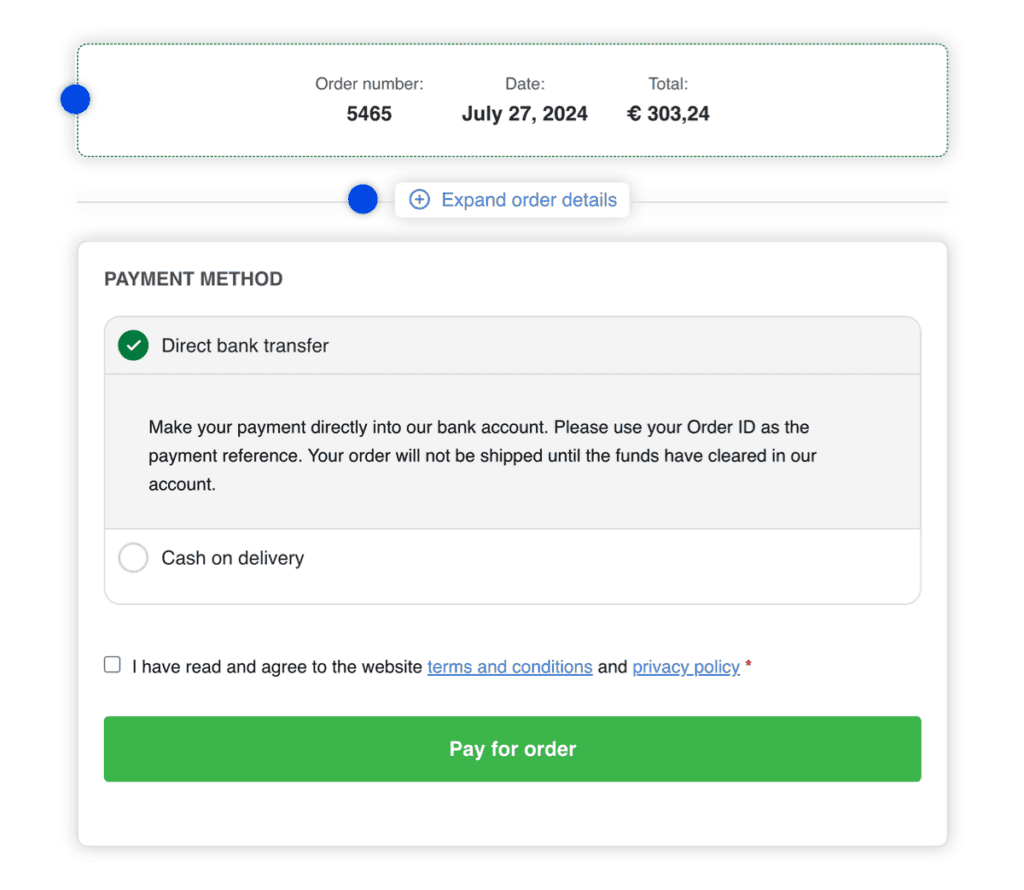Expand the order details section
Viewport: 1024px width, 890px height.
tap(512, 200)
